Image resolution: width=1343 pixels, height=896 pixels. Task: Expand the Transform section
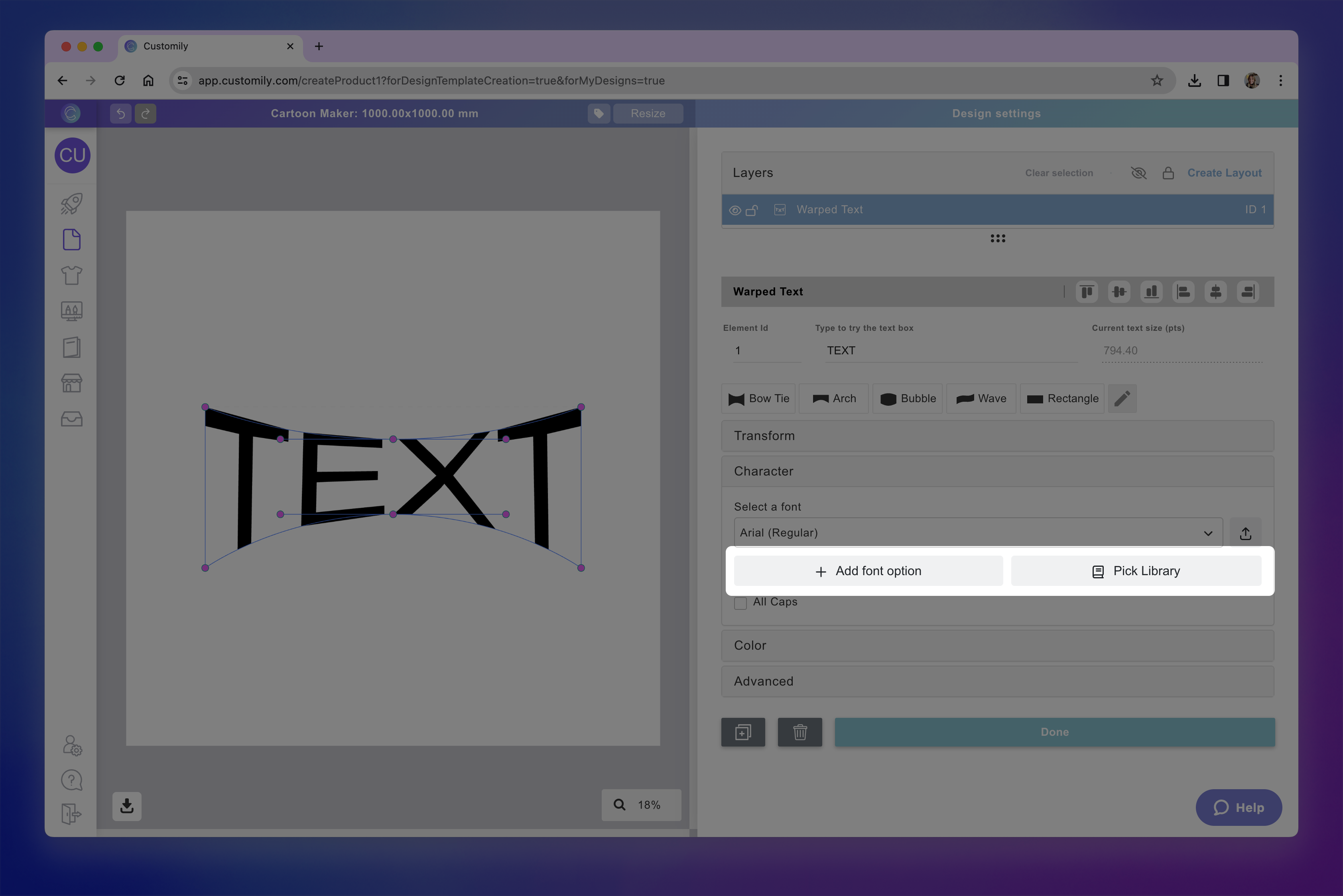click(997, 435)
